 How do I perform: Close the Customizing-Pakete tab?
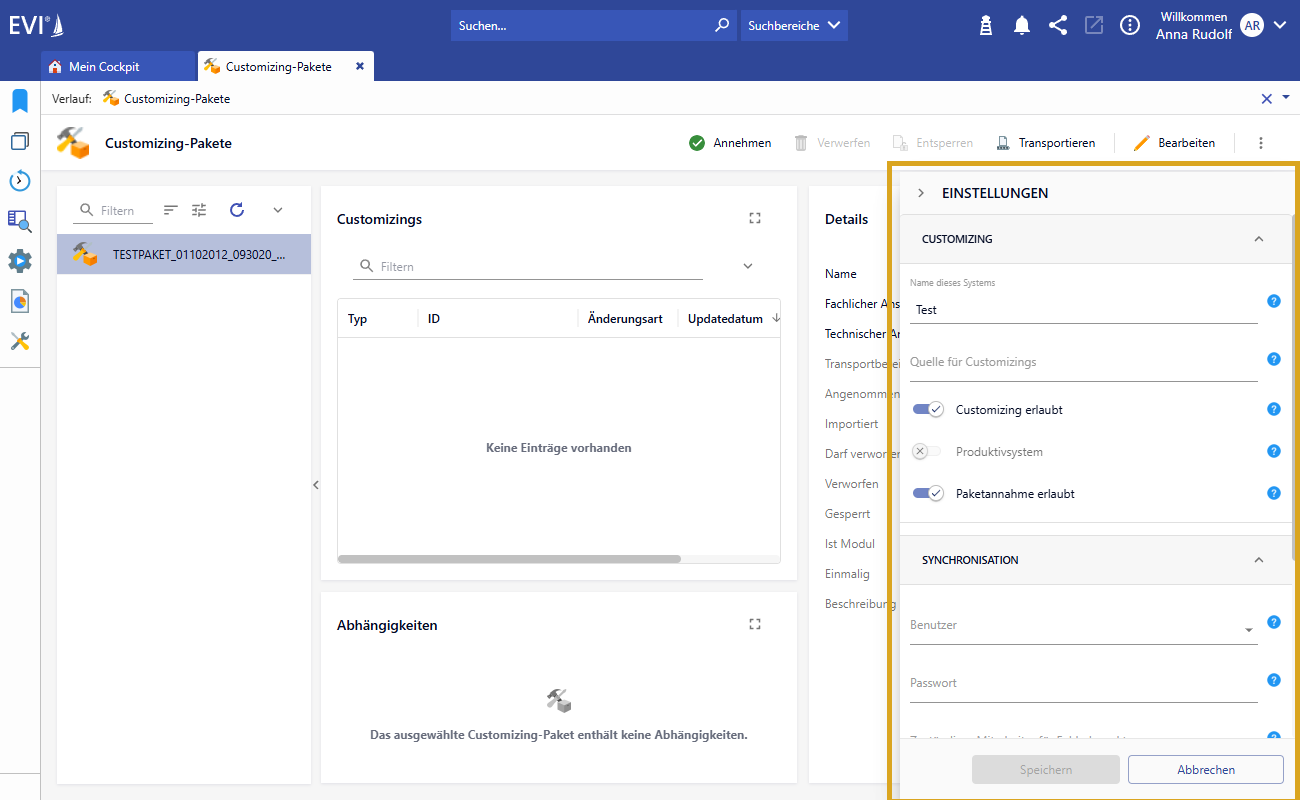point(360,67)
